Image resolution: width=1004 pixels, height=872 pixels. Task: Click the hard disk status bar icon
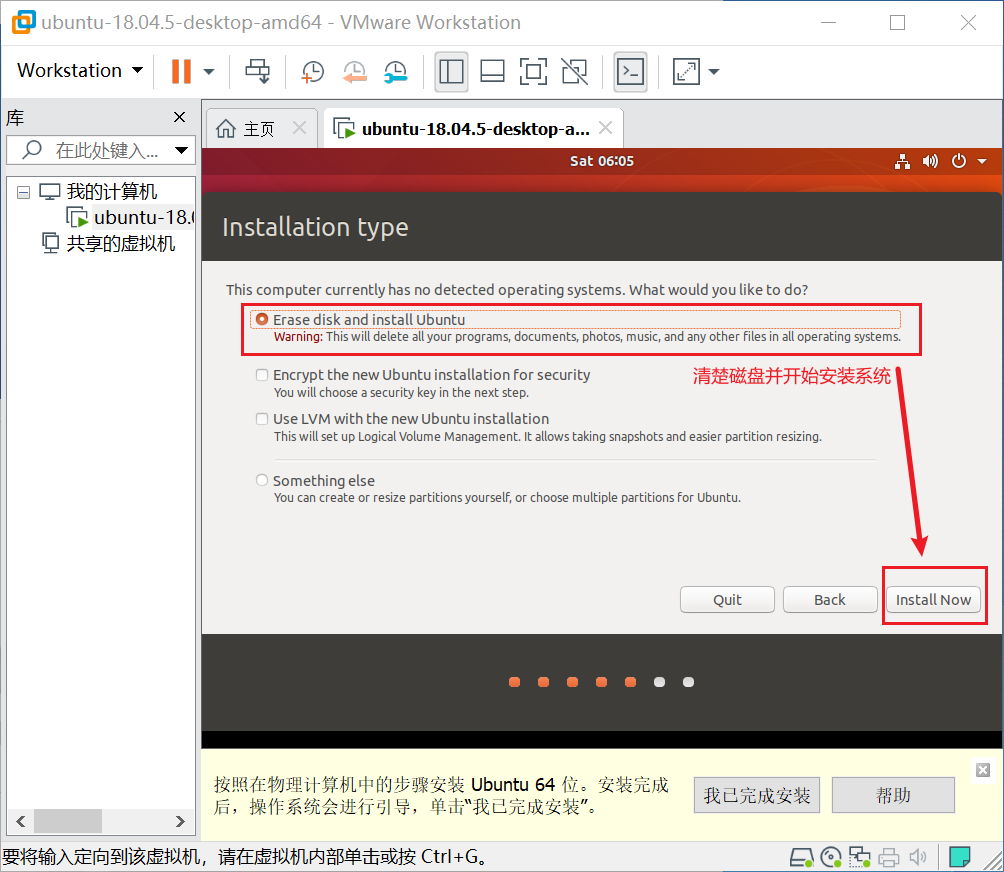(x=801, y=857)
